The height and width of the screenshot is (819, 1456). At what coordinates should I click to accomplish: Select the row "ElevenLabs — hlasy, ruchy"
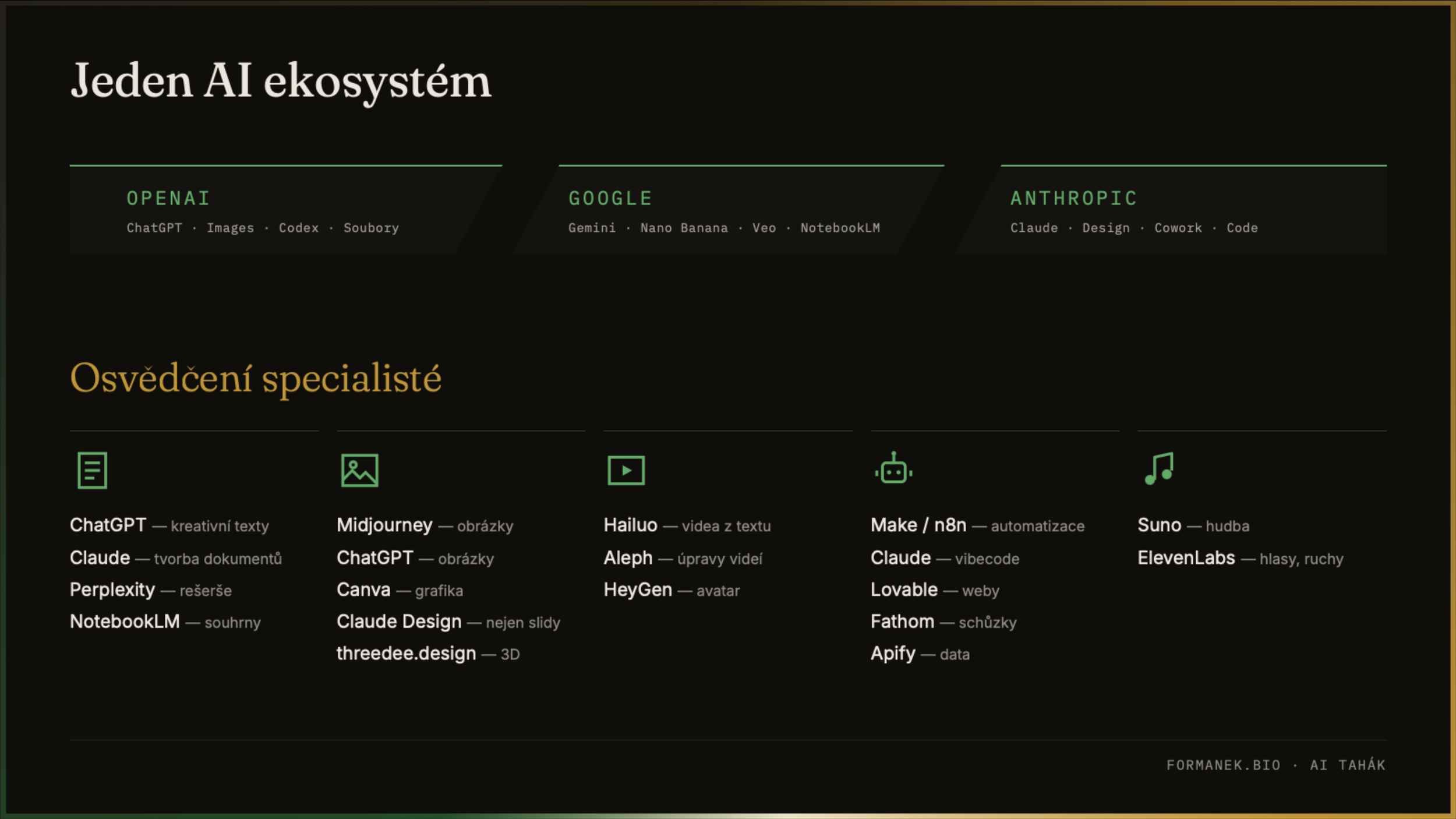pyautogui.click(x=1241, y=558)
